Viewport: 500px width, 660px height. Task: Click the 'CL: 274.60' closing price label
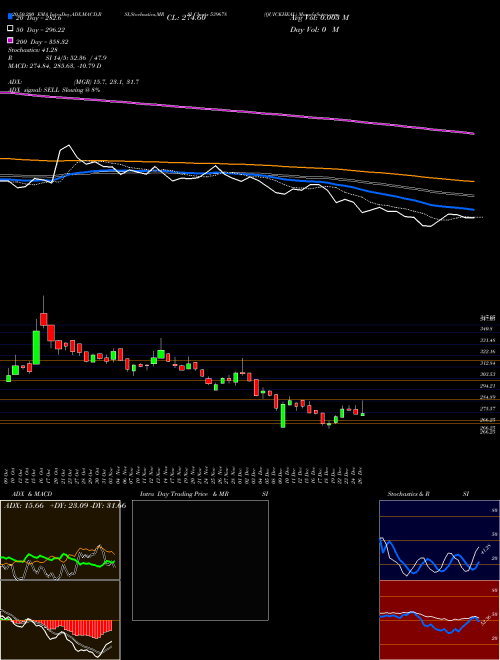(x=186, y=18)
